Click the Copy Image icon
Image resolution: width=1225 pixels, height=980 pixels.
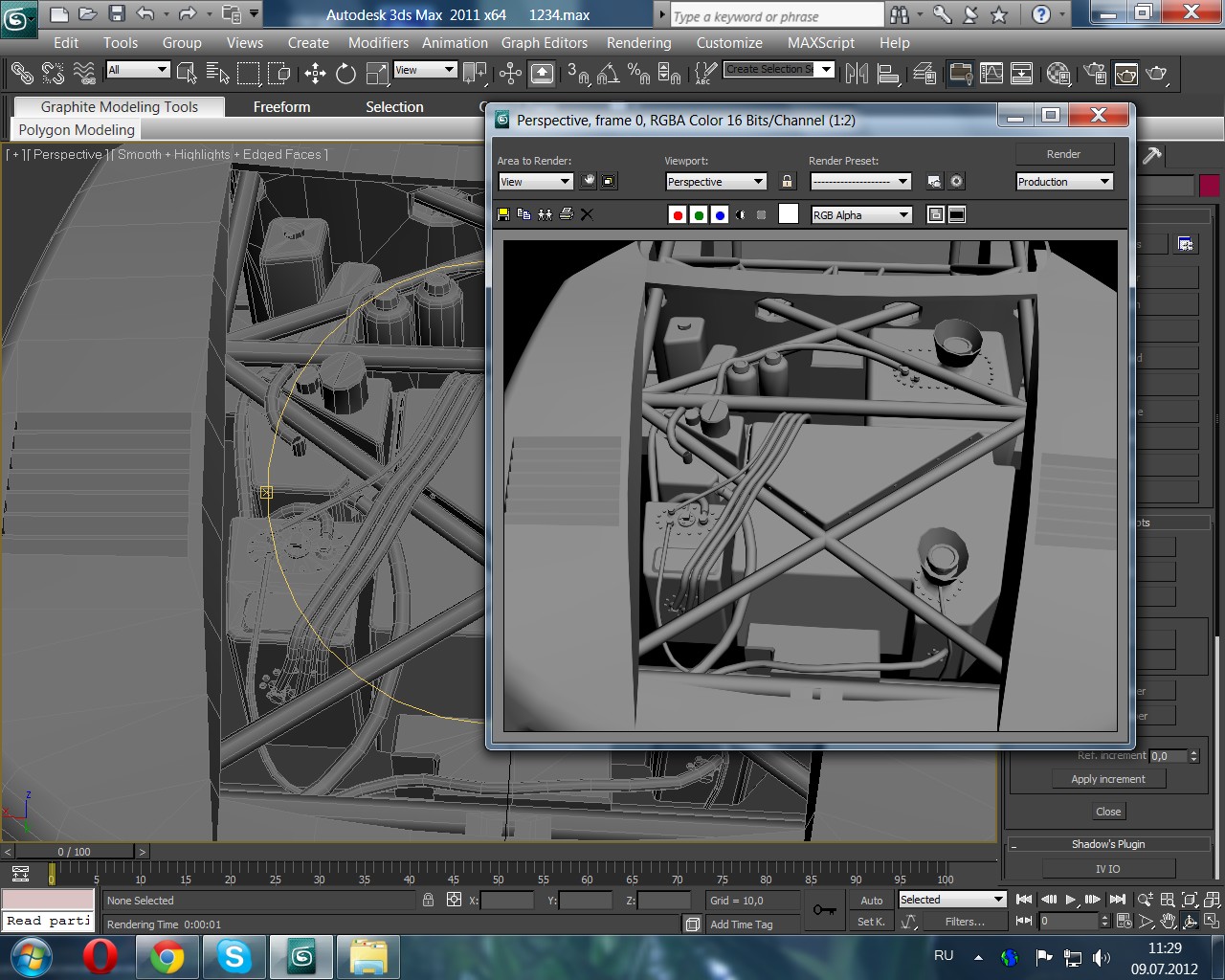(523, 214)
